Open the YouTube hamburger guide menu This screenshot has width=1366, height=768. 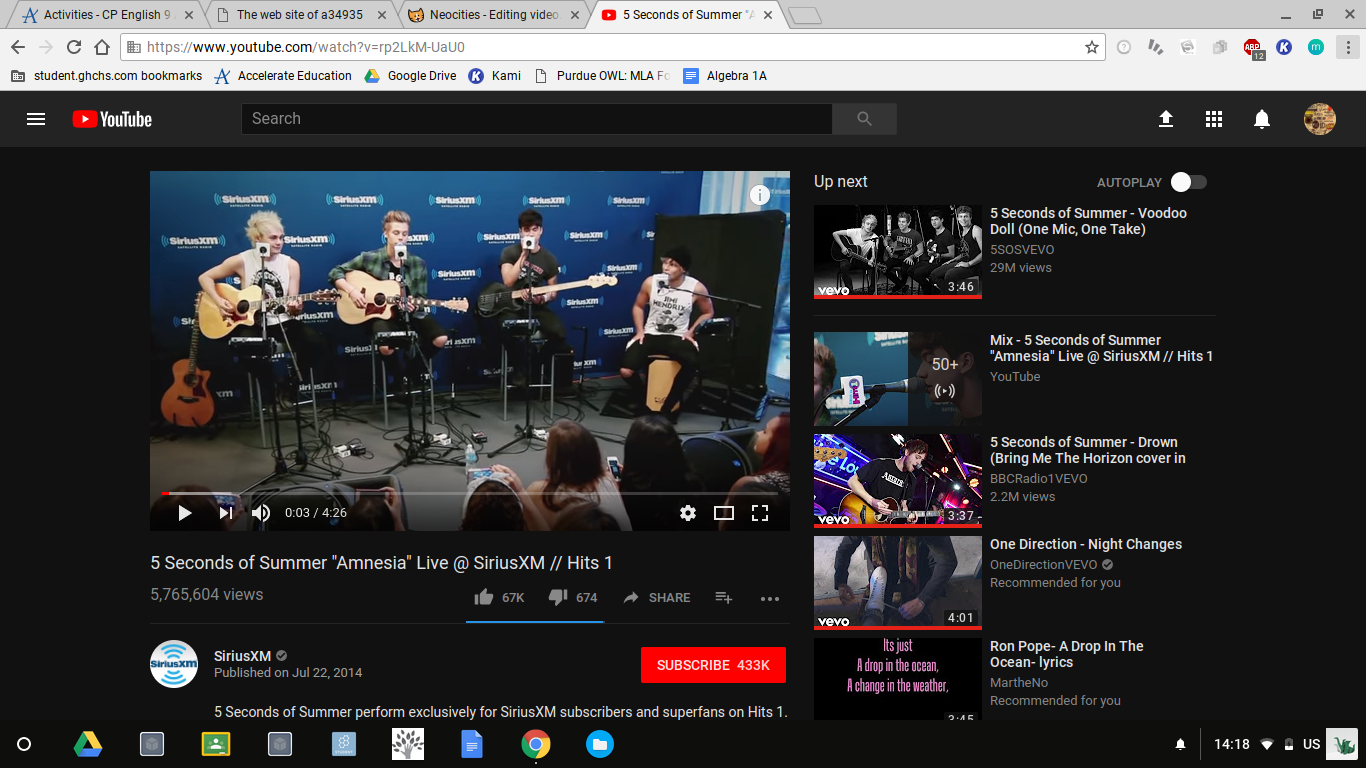pyautogui.click(x=36, y=119)
